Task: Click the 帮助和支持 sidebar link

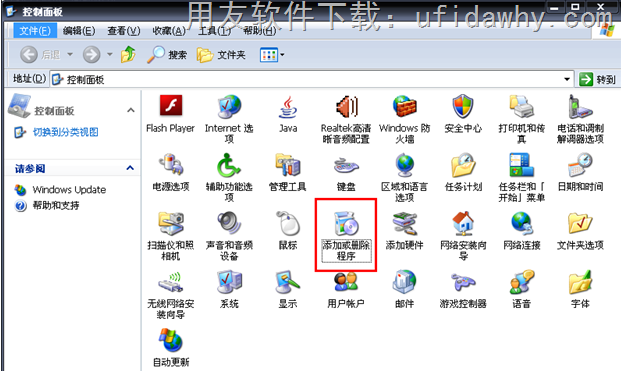Action: coord(56,205)
